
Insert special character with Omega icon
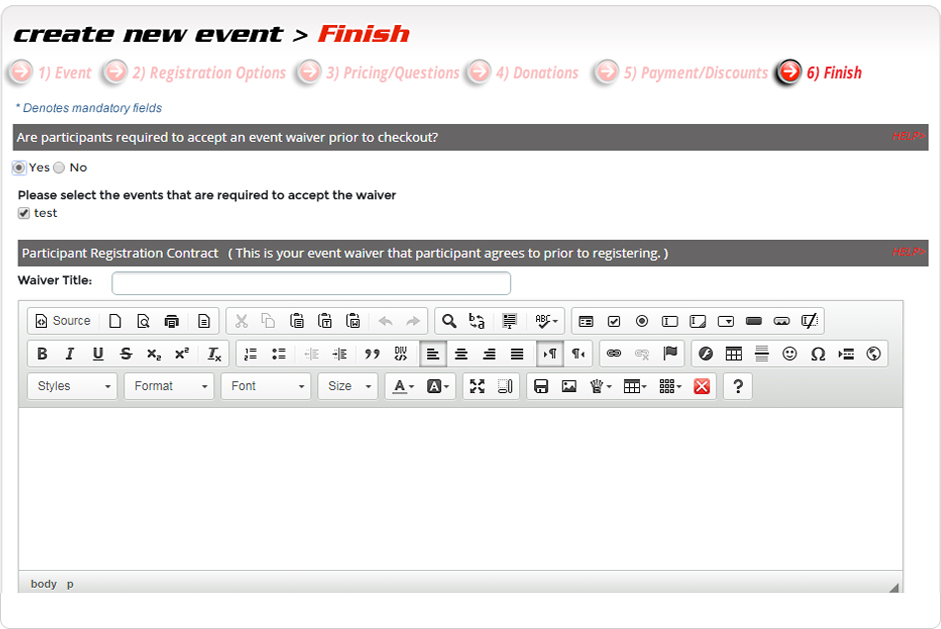[818, 354]
